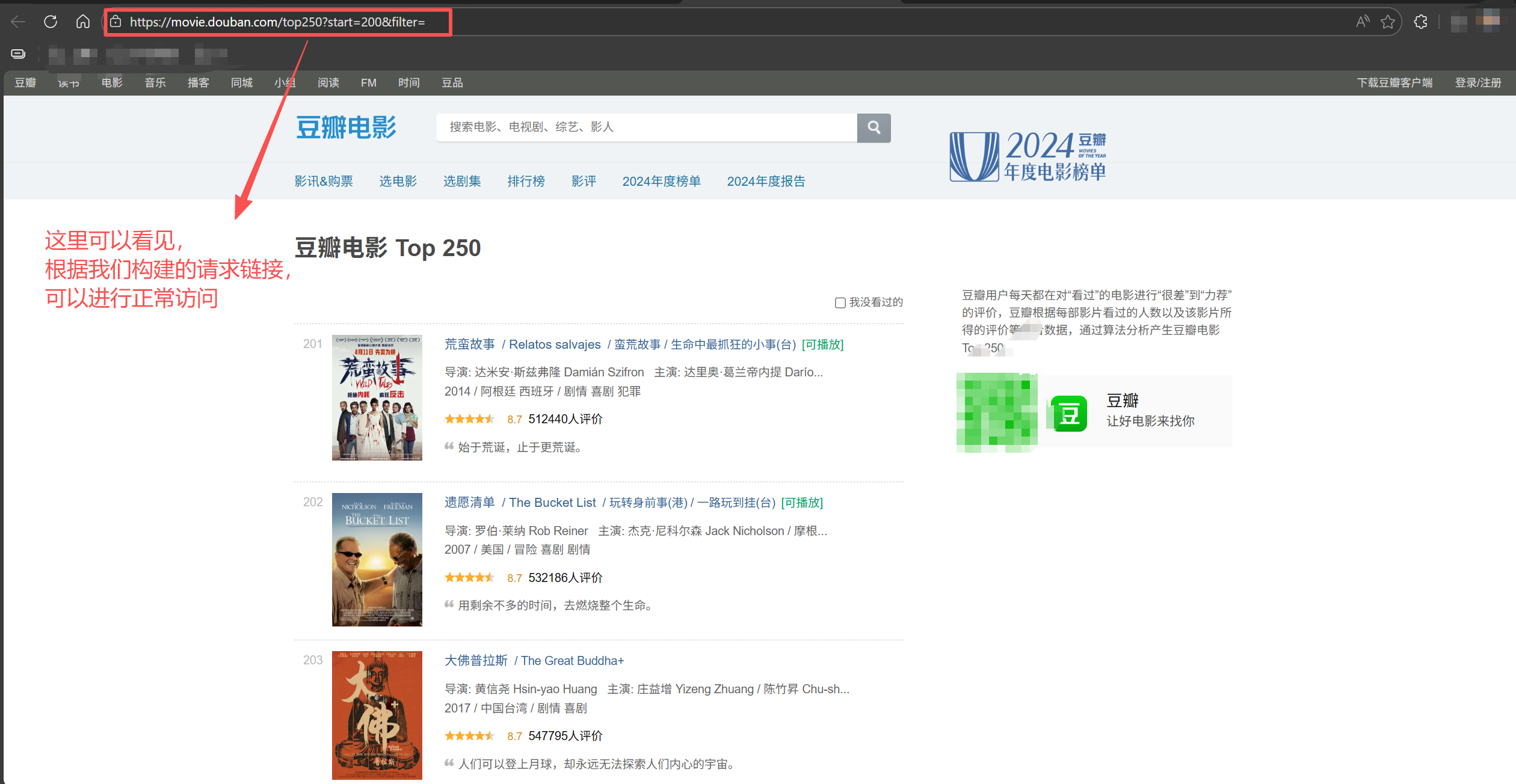
Task: Reload the page with the refresh icon
Action: pos(51,22)
